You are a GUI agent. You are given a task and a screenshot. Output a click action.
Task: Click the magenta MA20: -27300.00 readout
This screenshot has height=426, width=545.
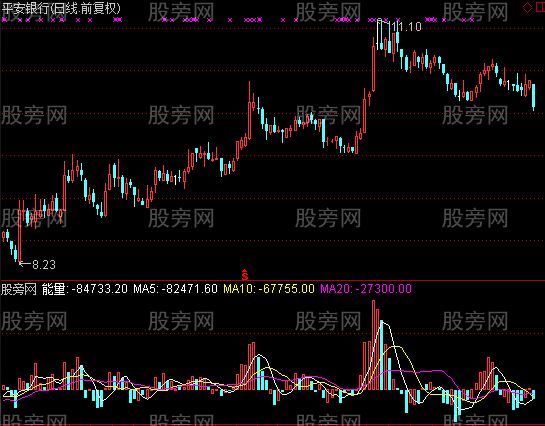tap(366, 289)
